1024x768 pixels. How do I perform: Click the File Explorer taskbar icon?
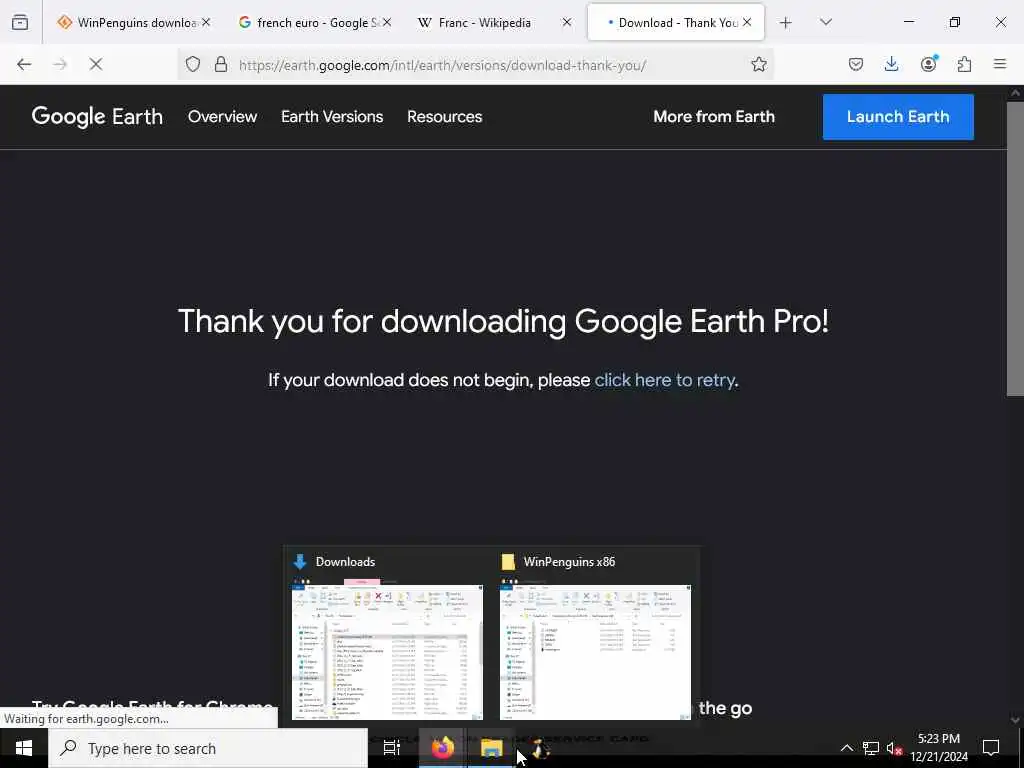click(491, 748)
